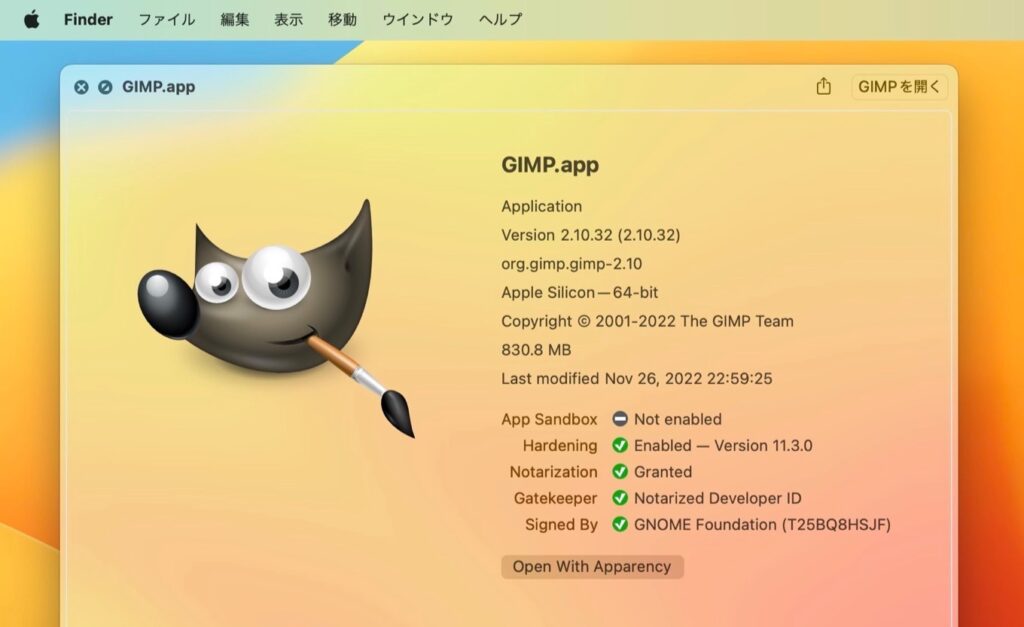This screenshot has height=627, width=1024.
Task: Open the Finder menu
Action: pos(88,18)
